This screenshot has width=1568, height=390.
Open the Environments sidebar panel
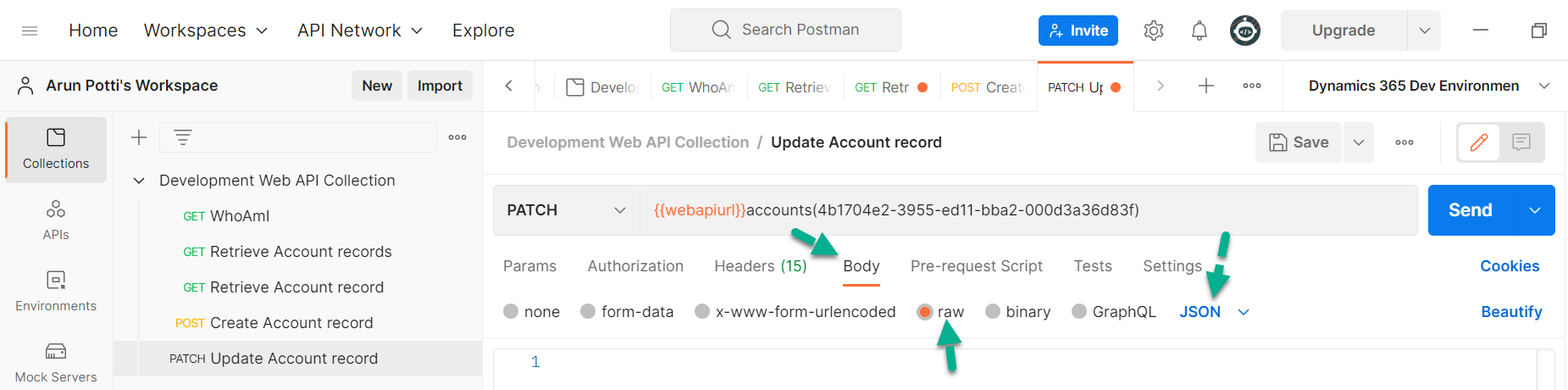tap(56, 291)
